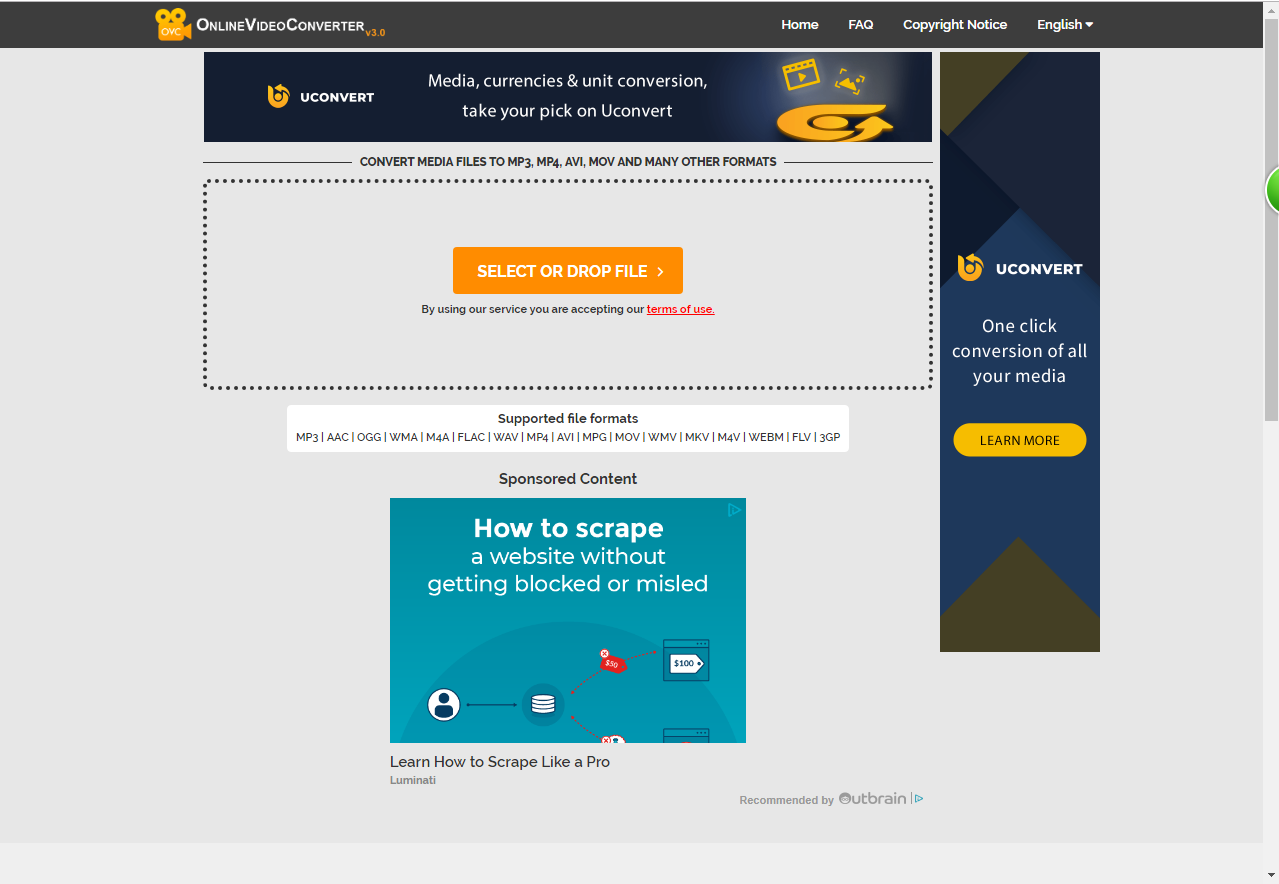Click the Uconvert logo in top banner

pos(321,97)
